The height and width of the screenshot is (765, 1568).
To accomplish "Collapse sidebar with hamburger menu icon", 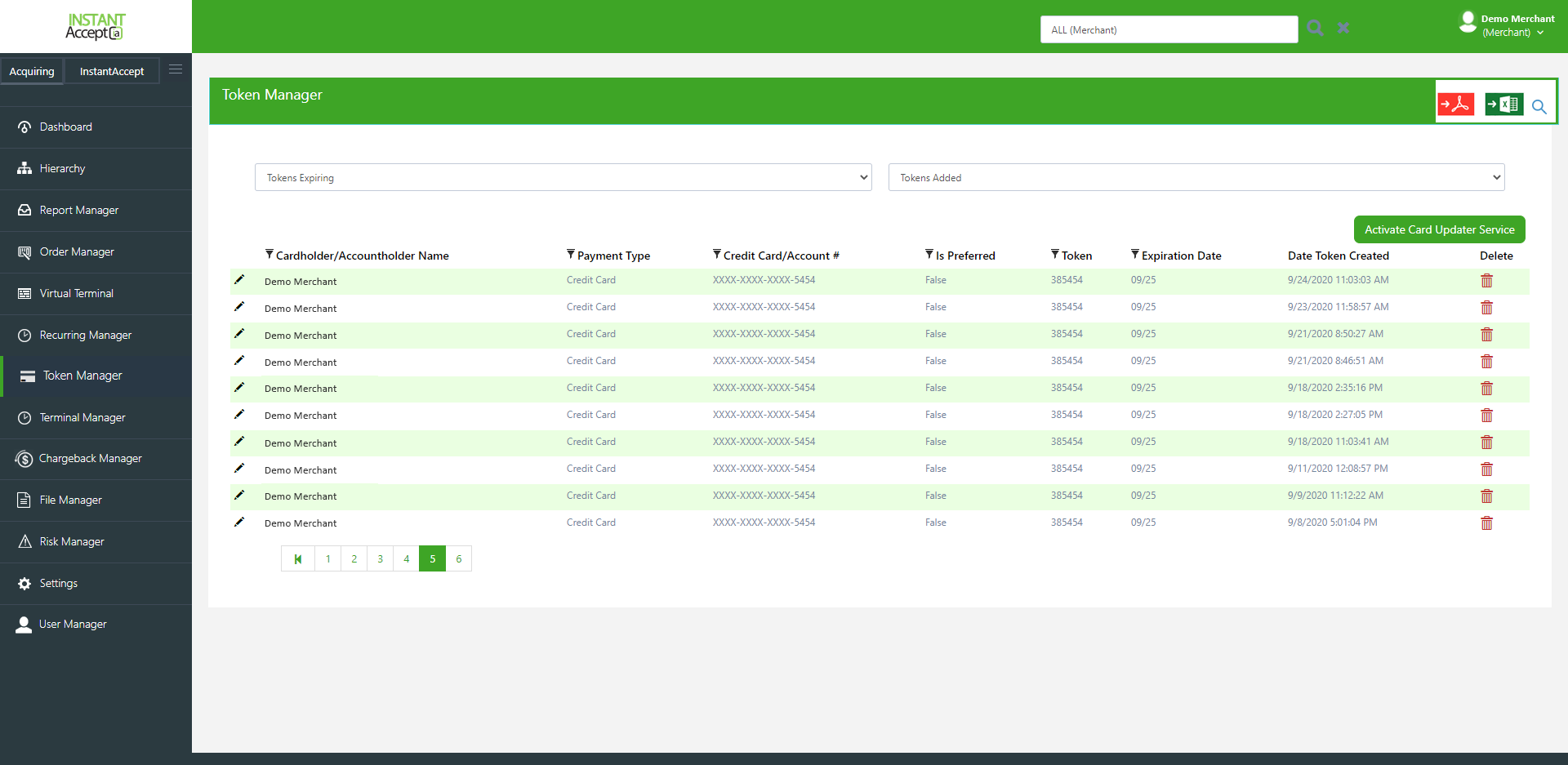I will tap(176, 70).
